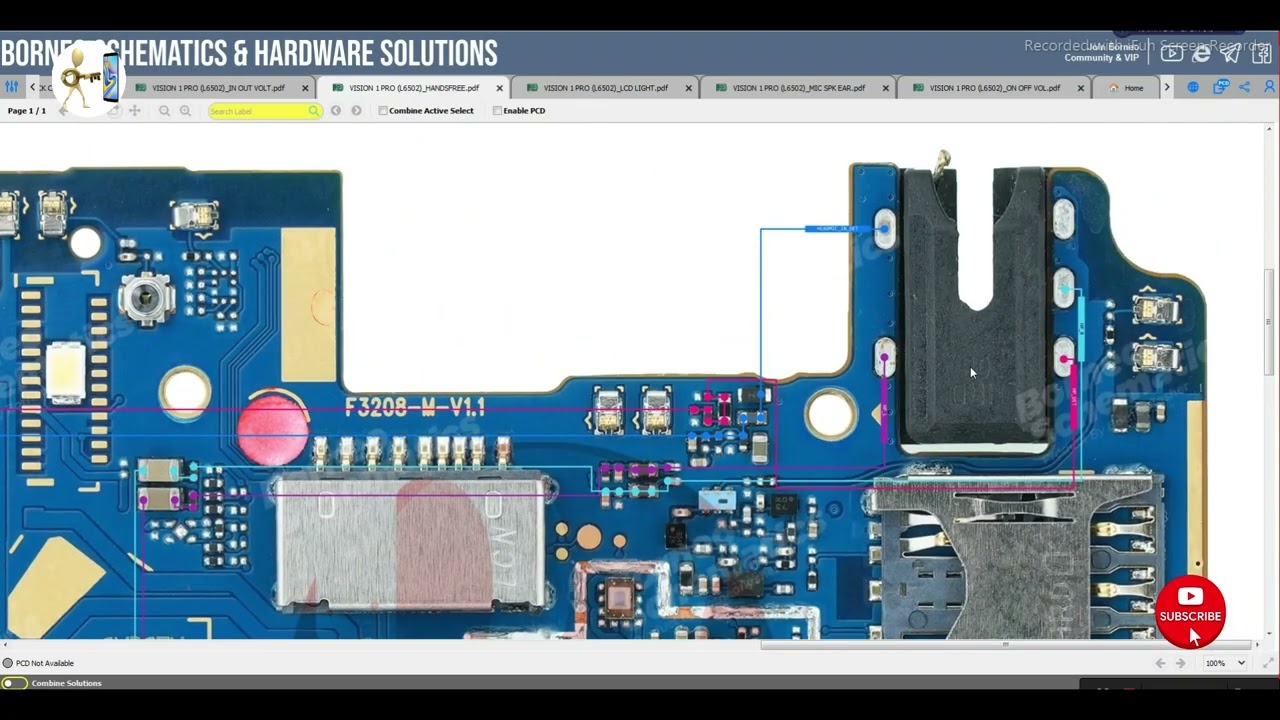
Task: Go to previous search result arrow
Action: (336, 111)
